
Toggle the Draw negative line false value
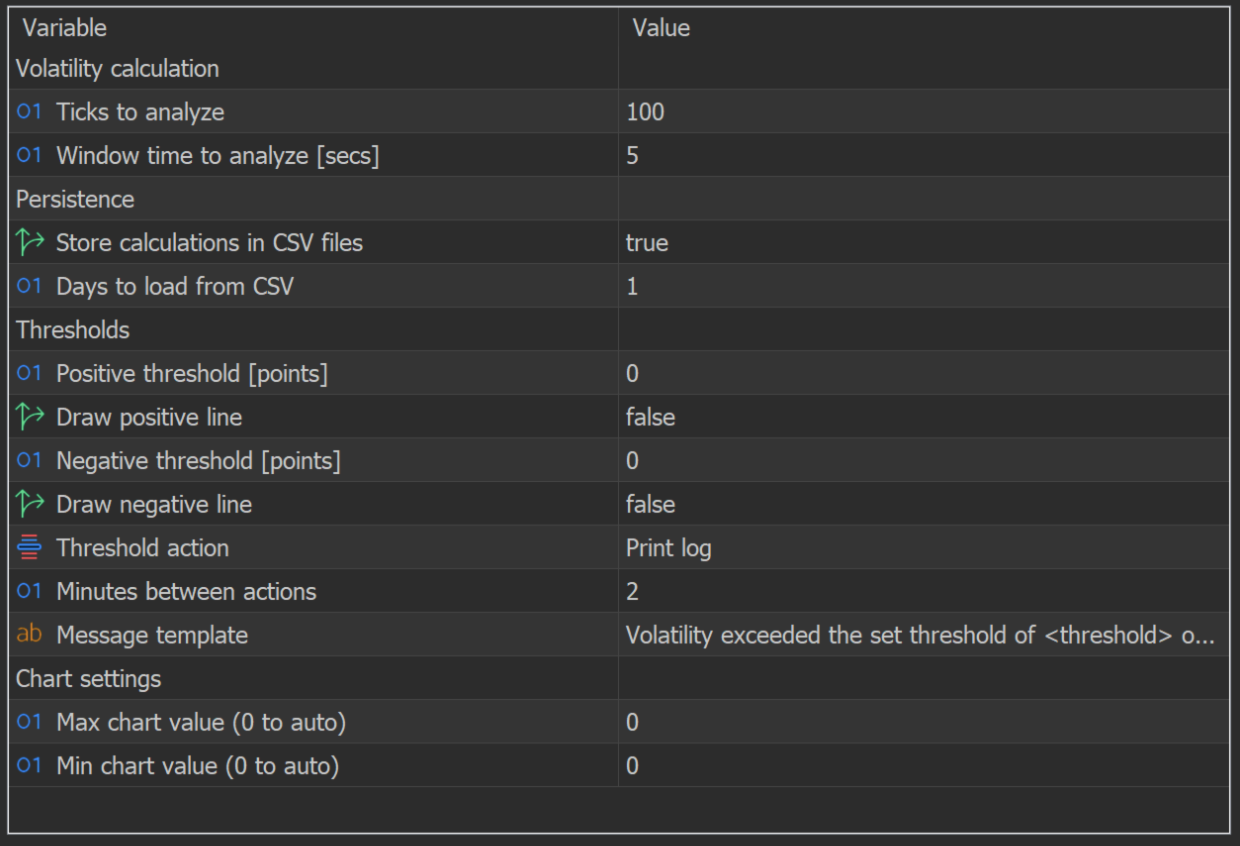click(x=650, y=504)
